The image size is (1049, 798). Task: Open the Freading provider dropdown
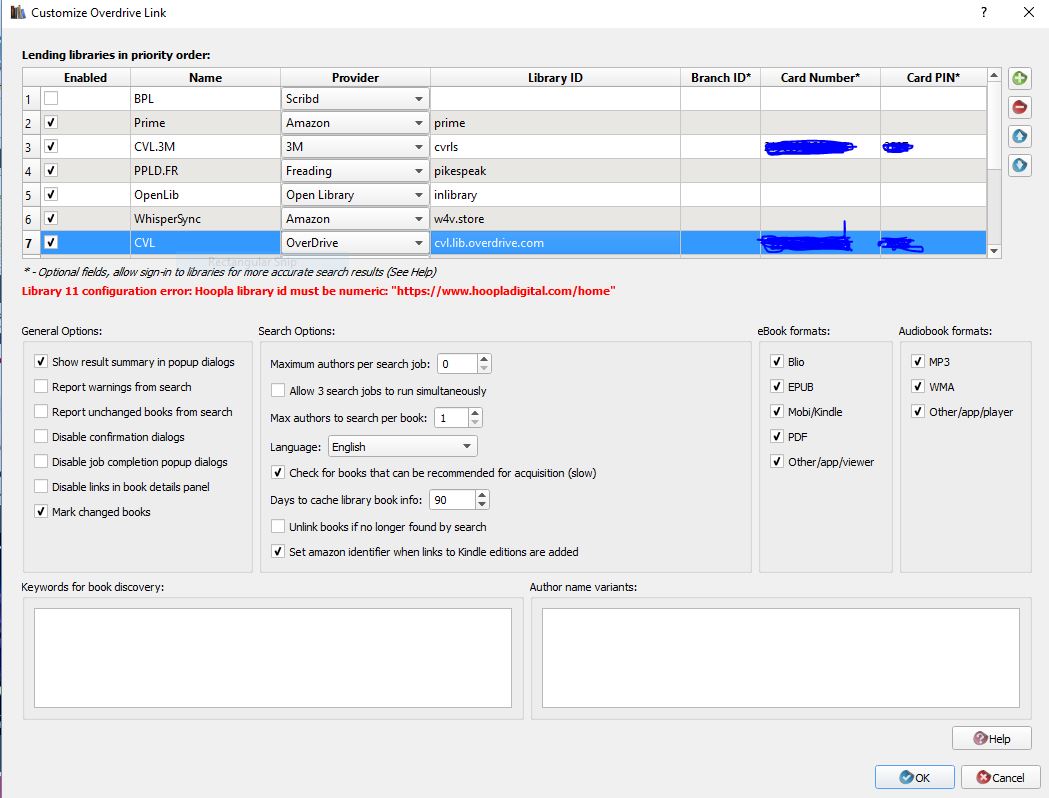[x=355, y=171]
